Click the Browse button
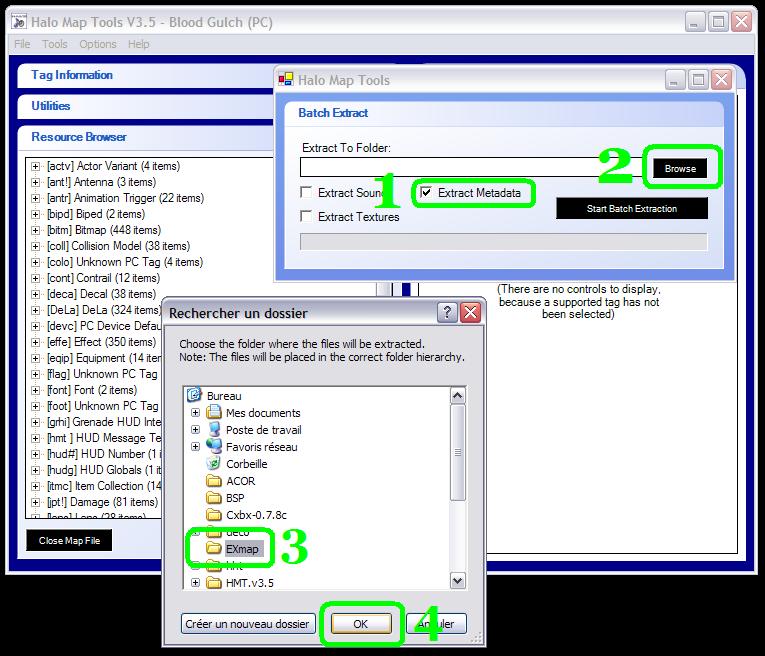This screenshot has width=765, height=656. pyautogui.click(x=680, y=168)
